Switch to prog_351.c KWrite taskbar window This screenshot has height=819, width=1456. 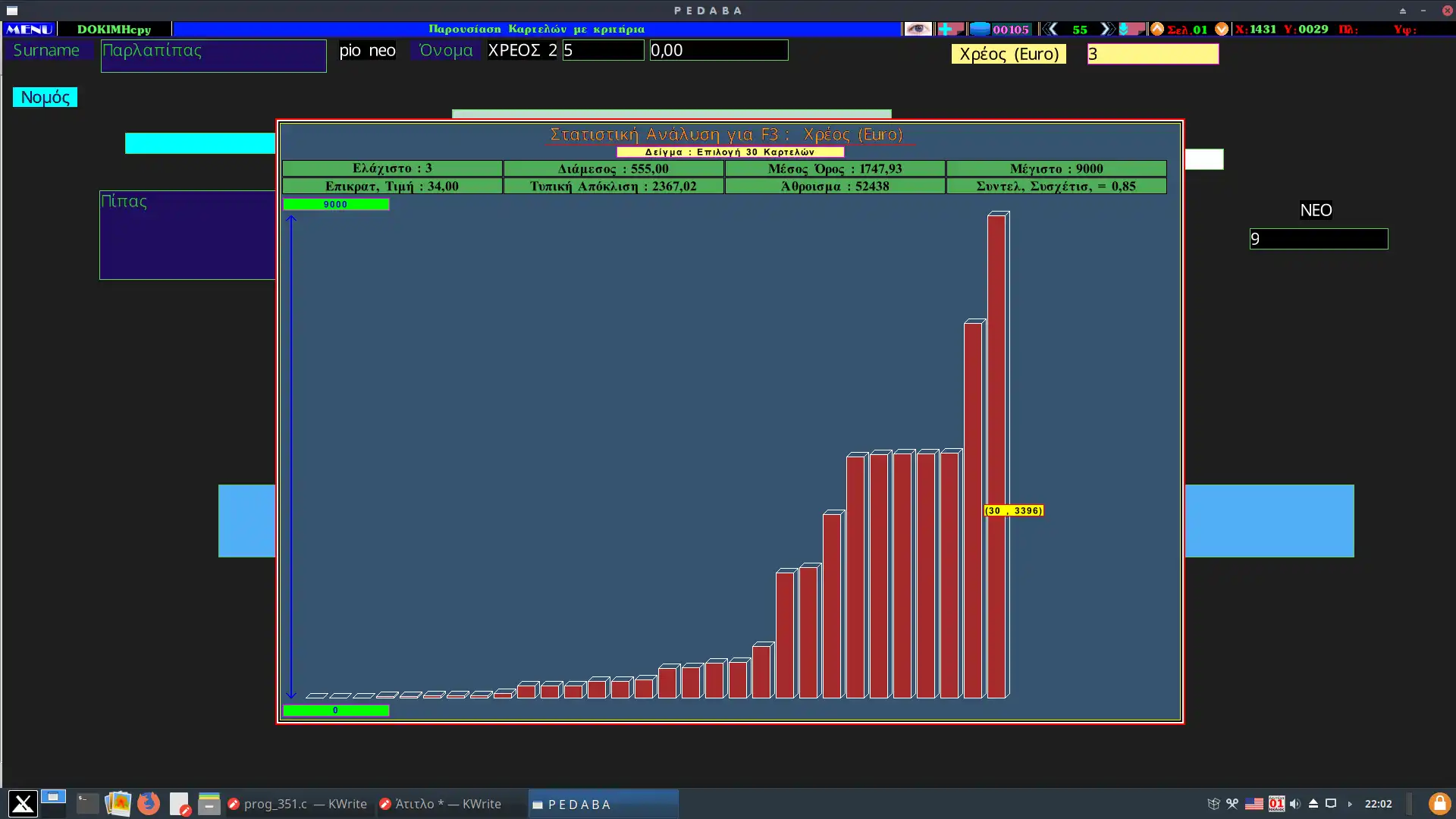tap(297, 804)
